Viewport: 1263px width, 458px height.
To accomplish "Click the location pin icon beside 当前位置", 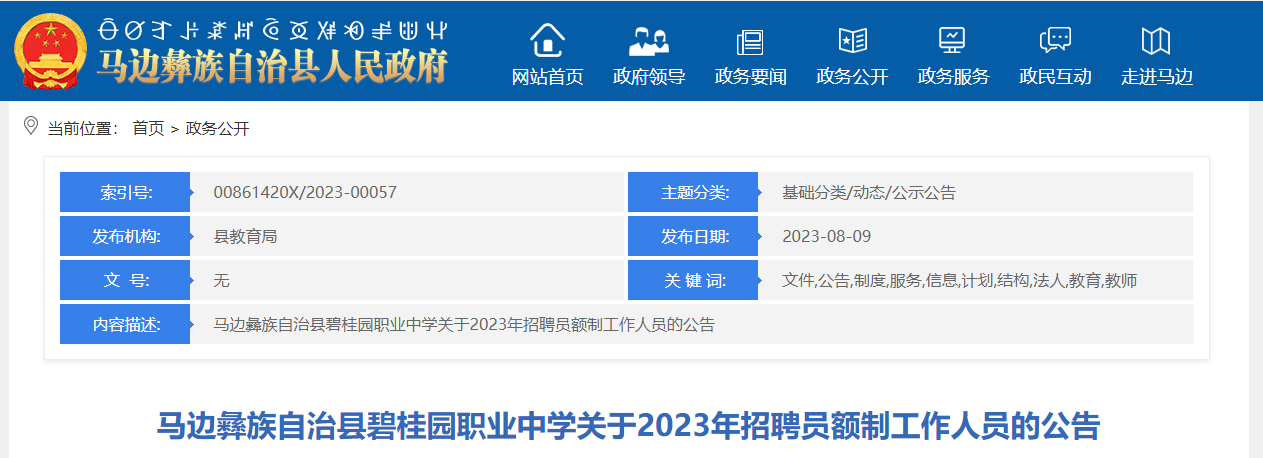I will point(31,126).
